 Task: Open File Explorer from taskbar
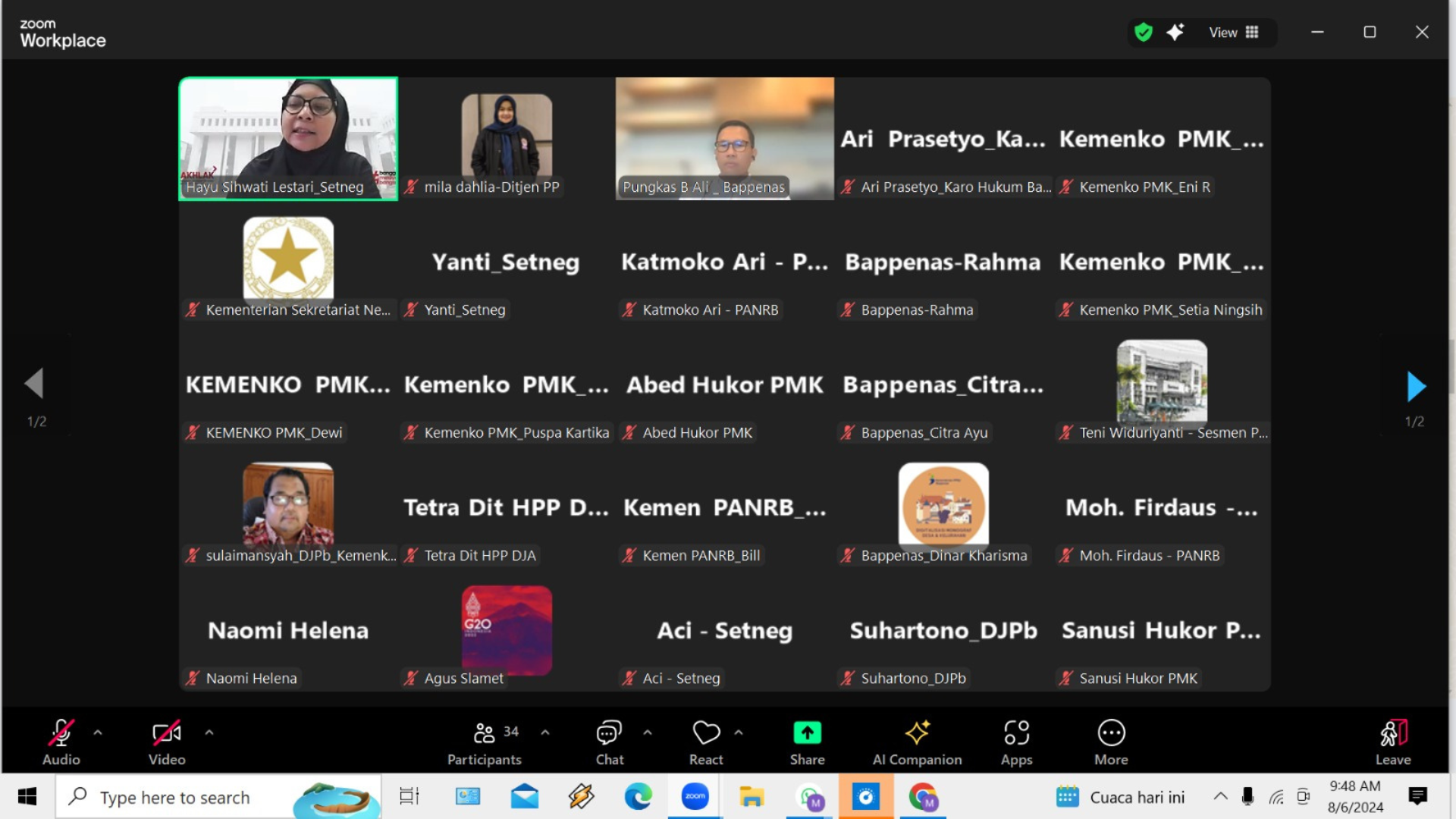pyautogui.click(x=752, y=796)
